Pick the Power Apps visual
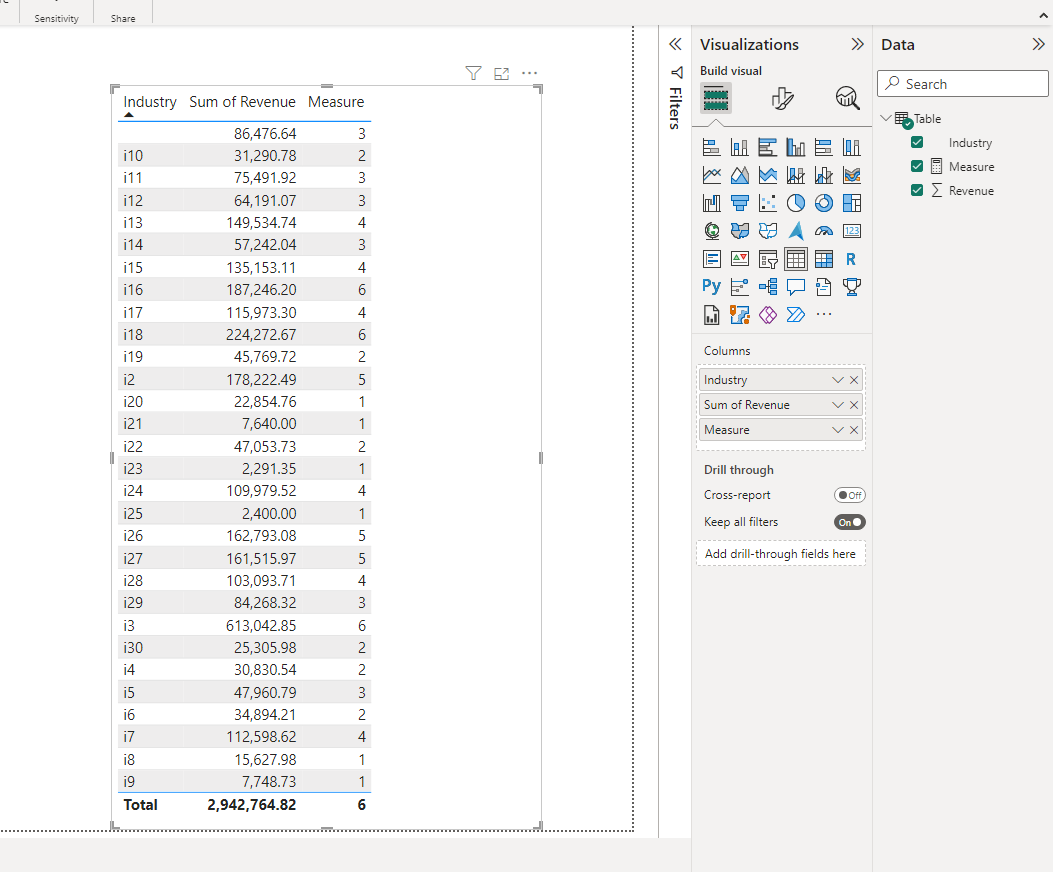Screen dimensions: 1053x872 coord(768,314)
